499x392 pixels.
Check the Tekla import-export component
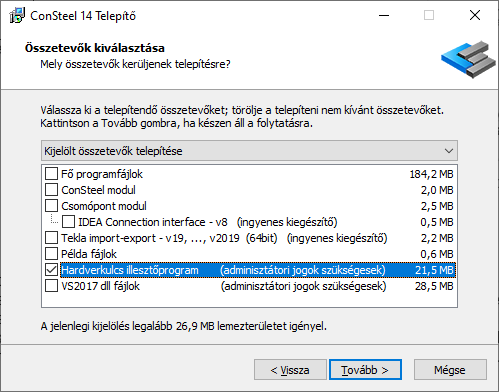tap(51, 238)
